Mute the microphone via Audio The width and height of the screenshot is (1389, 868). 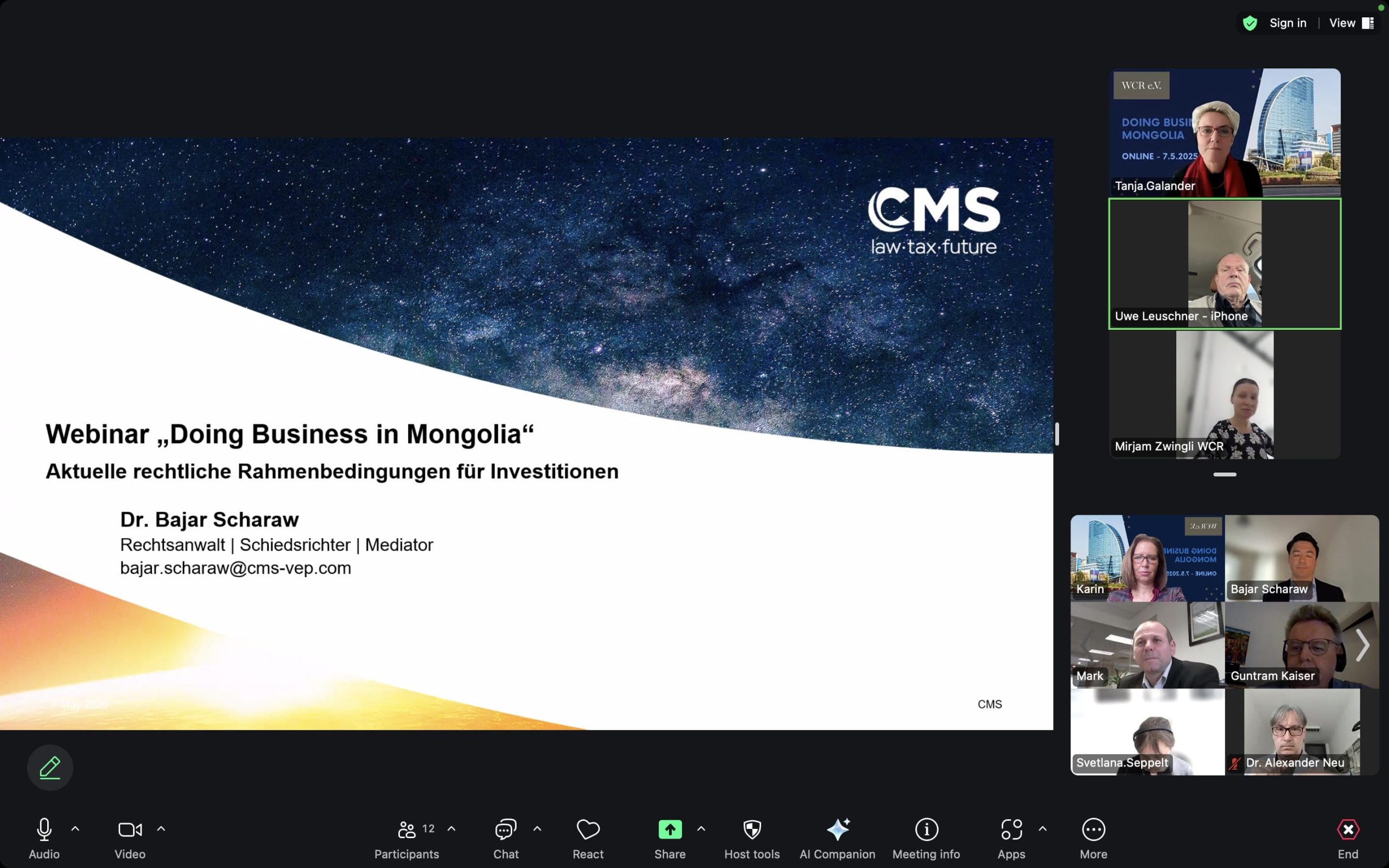click(x=44, y=829)
